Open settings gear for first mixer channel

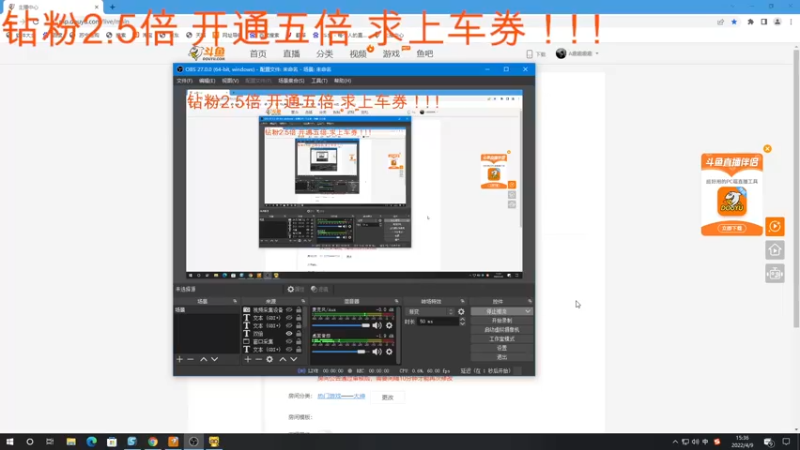(389, 326)
